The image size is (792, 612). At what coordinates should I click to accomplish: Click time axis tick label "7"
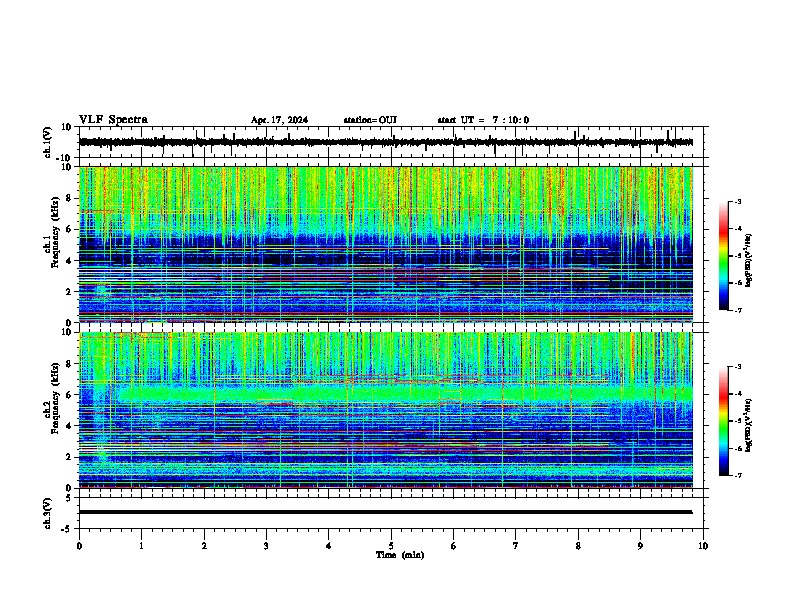click(x=516, y=546)
